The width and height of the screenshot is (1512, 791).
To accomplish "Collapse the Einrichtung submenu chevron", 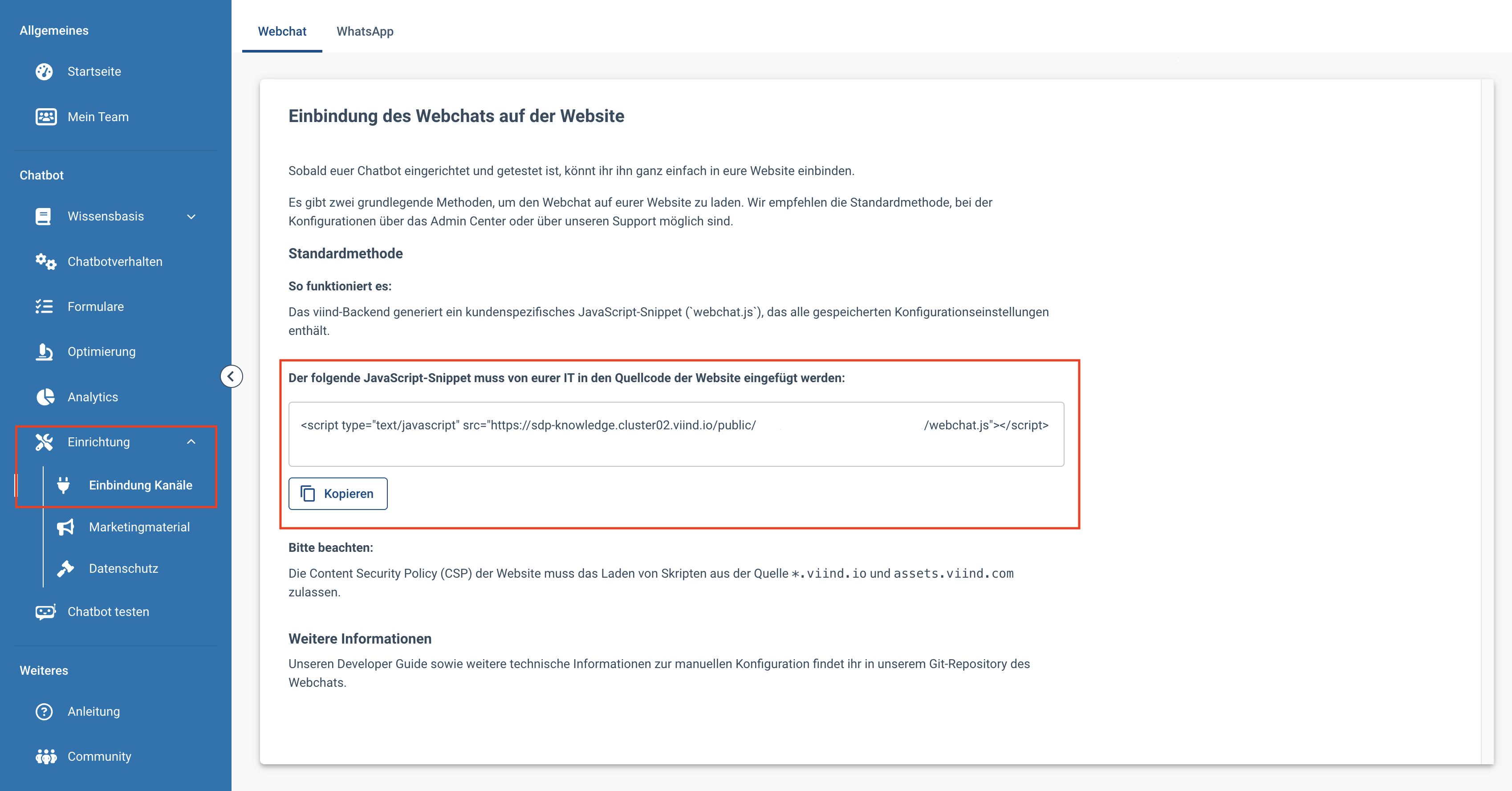I will pyautogui.click(x=191, y=442).
